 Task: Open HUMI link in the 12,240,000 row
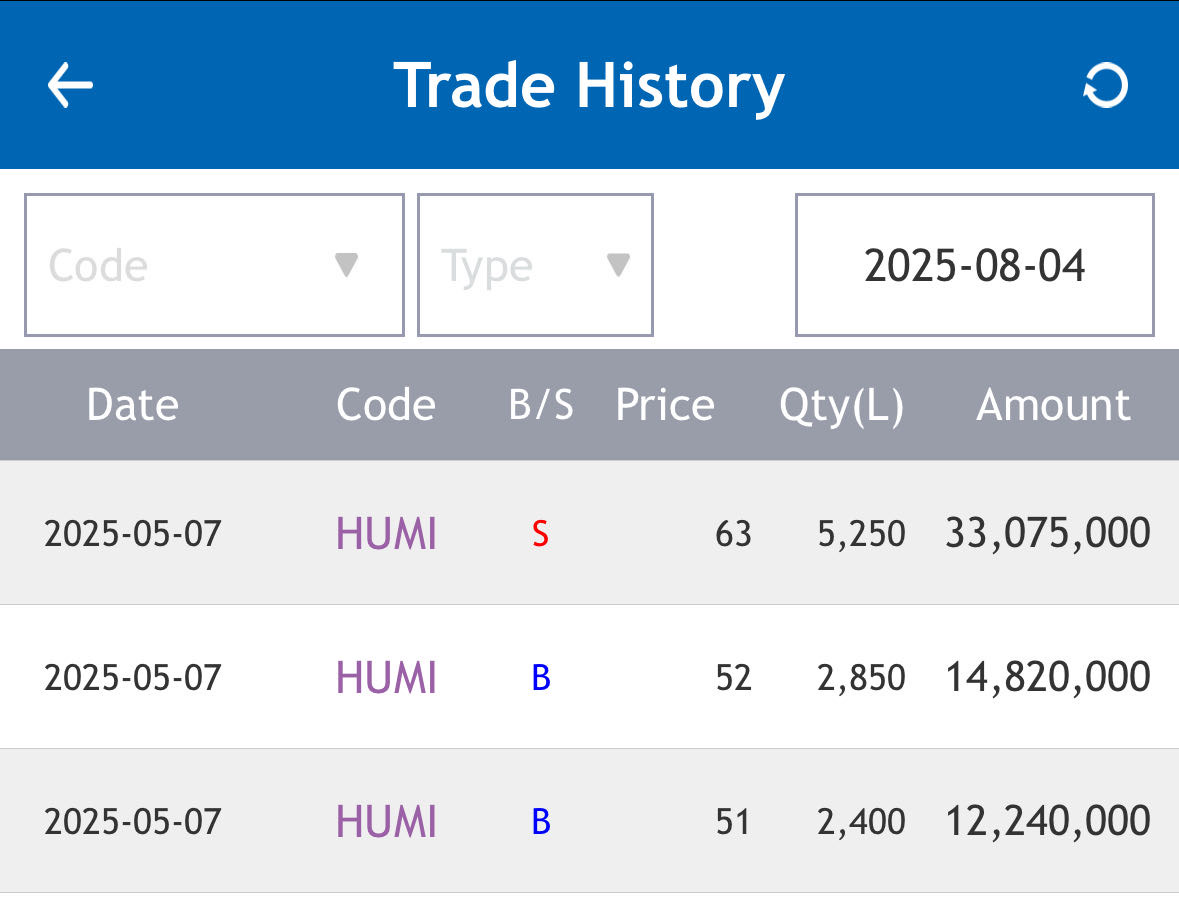(x=386, y=822)
